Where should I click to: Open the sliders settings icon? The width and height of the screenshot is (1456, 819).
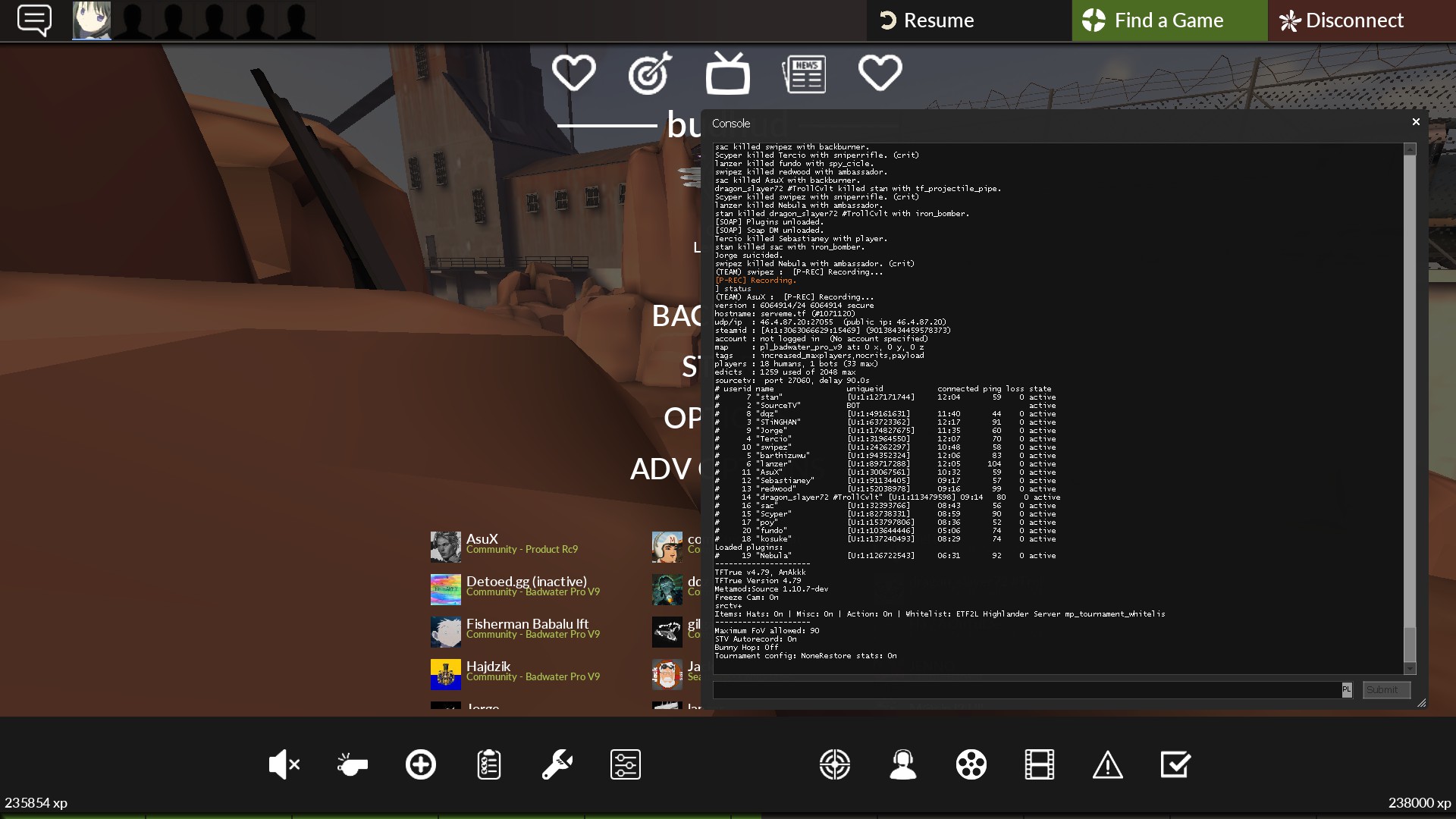(x=626, y=764)
